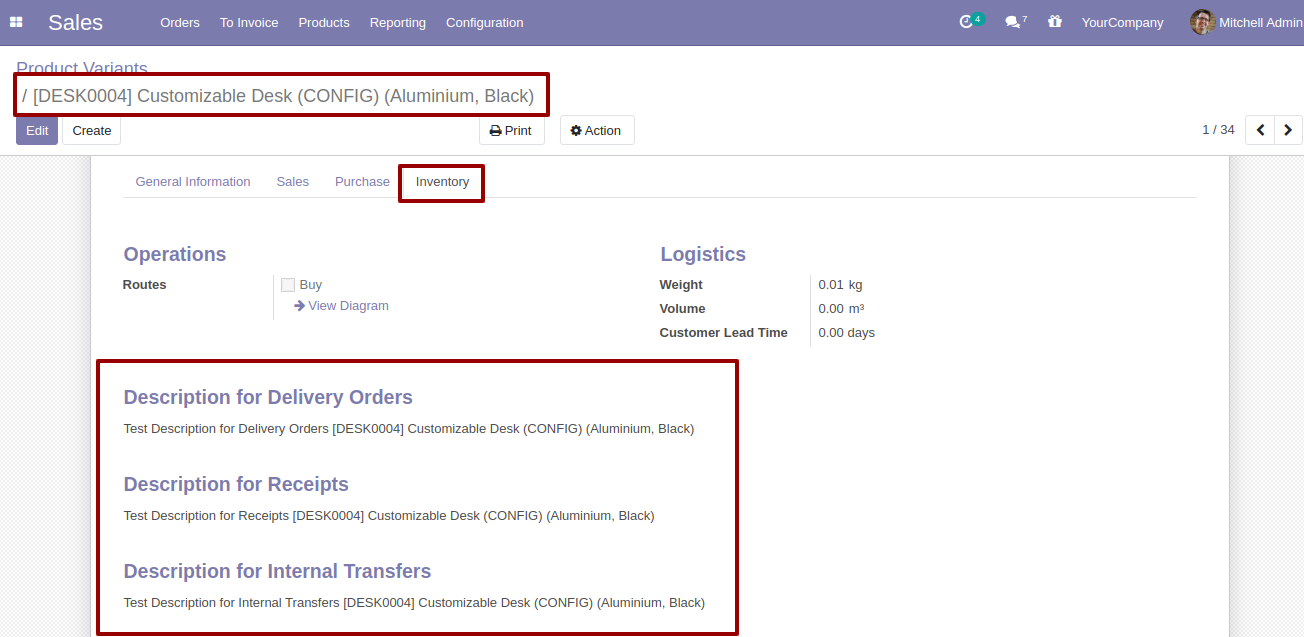The image size is (1304, 637).
Task: Switch to General Information tab
Action: [193, 182]
